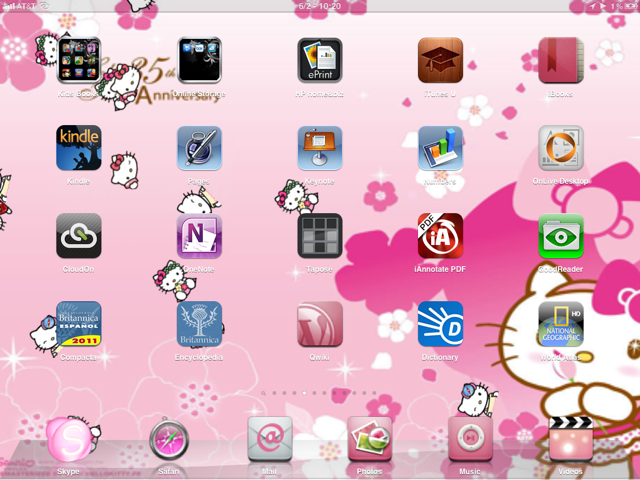Tap the battery percentage indicator
The width and height of the screenshot is (640, 480).
point(616,6)
